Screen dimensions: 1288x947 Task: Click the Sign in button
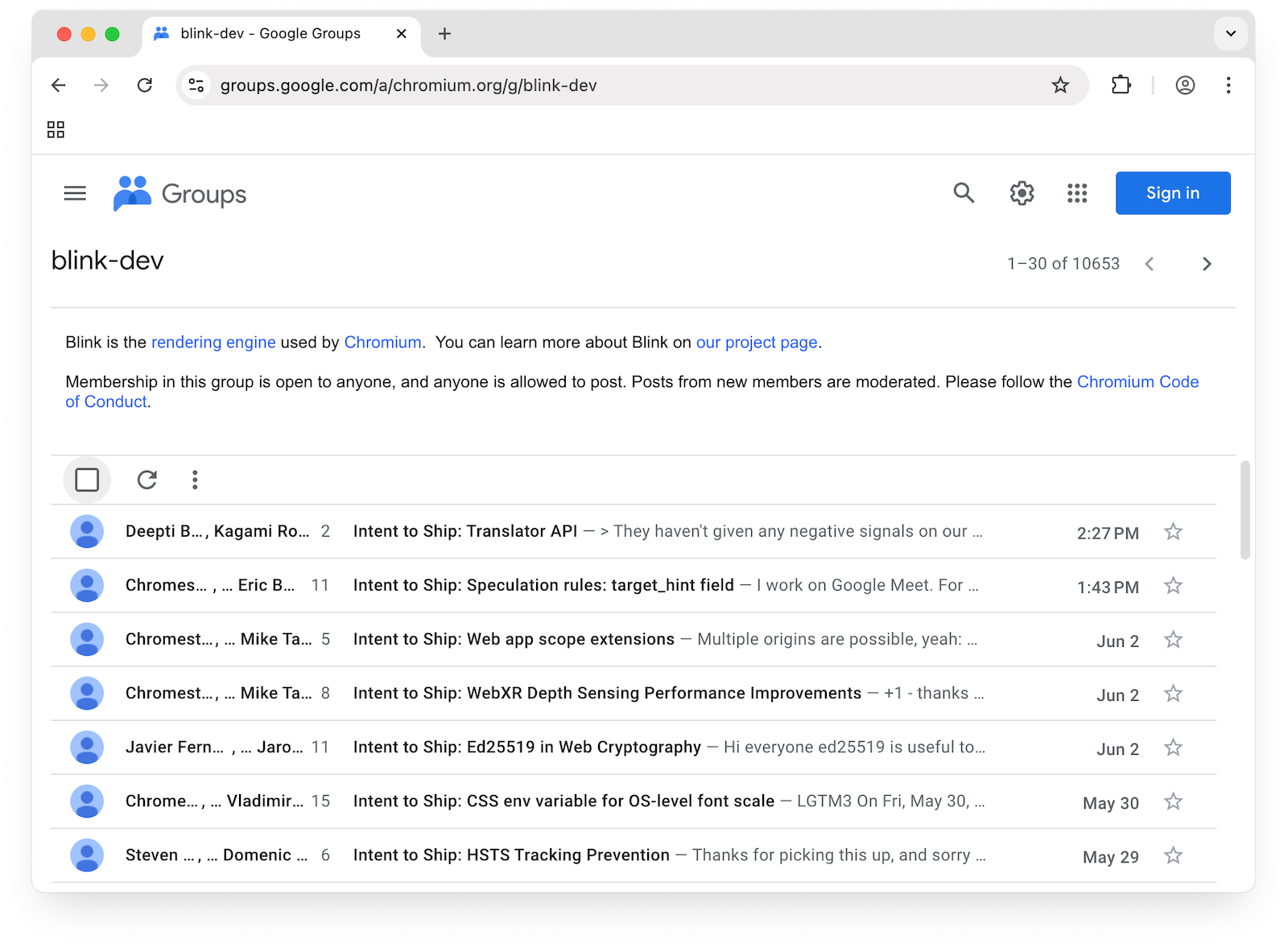click(1172, 193)
